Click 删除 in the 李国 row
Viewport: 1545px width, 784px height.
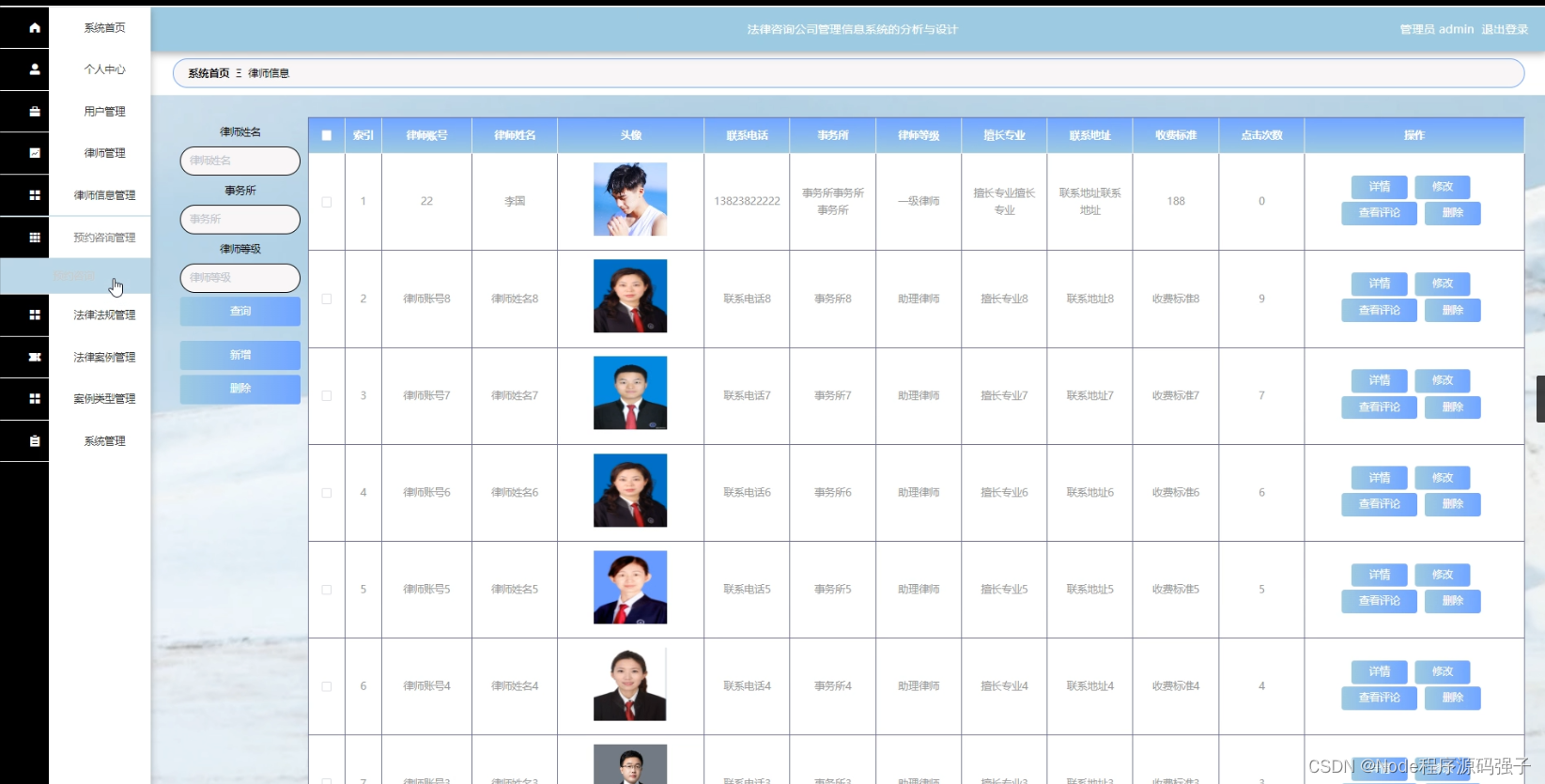click(1453, 213)
